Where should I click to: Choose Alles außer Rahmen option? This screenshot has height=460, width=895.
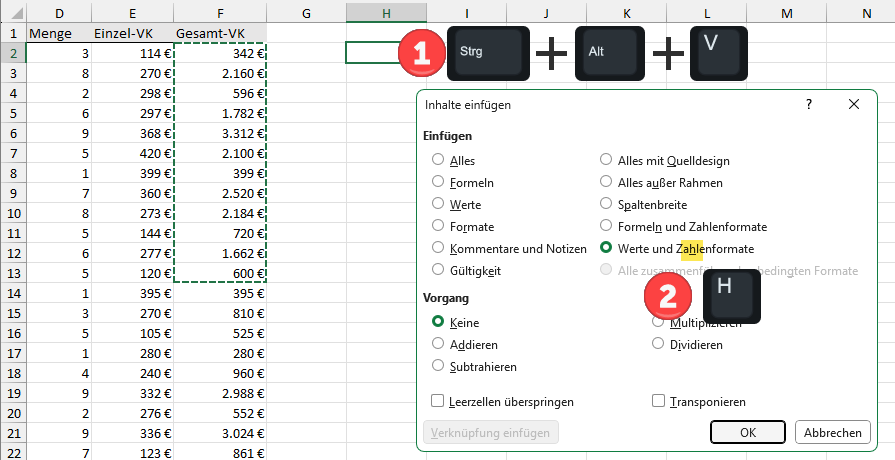tap(606, 182)
